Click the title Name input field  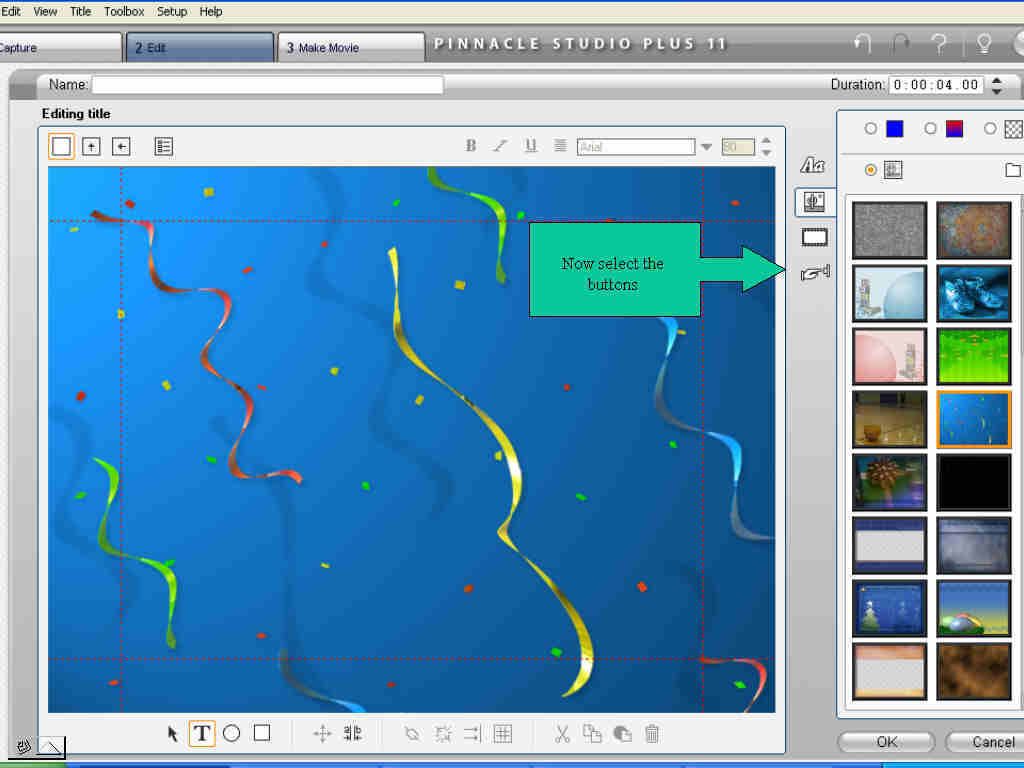pyautogui.click(x=267, y=85)
